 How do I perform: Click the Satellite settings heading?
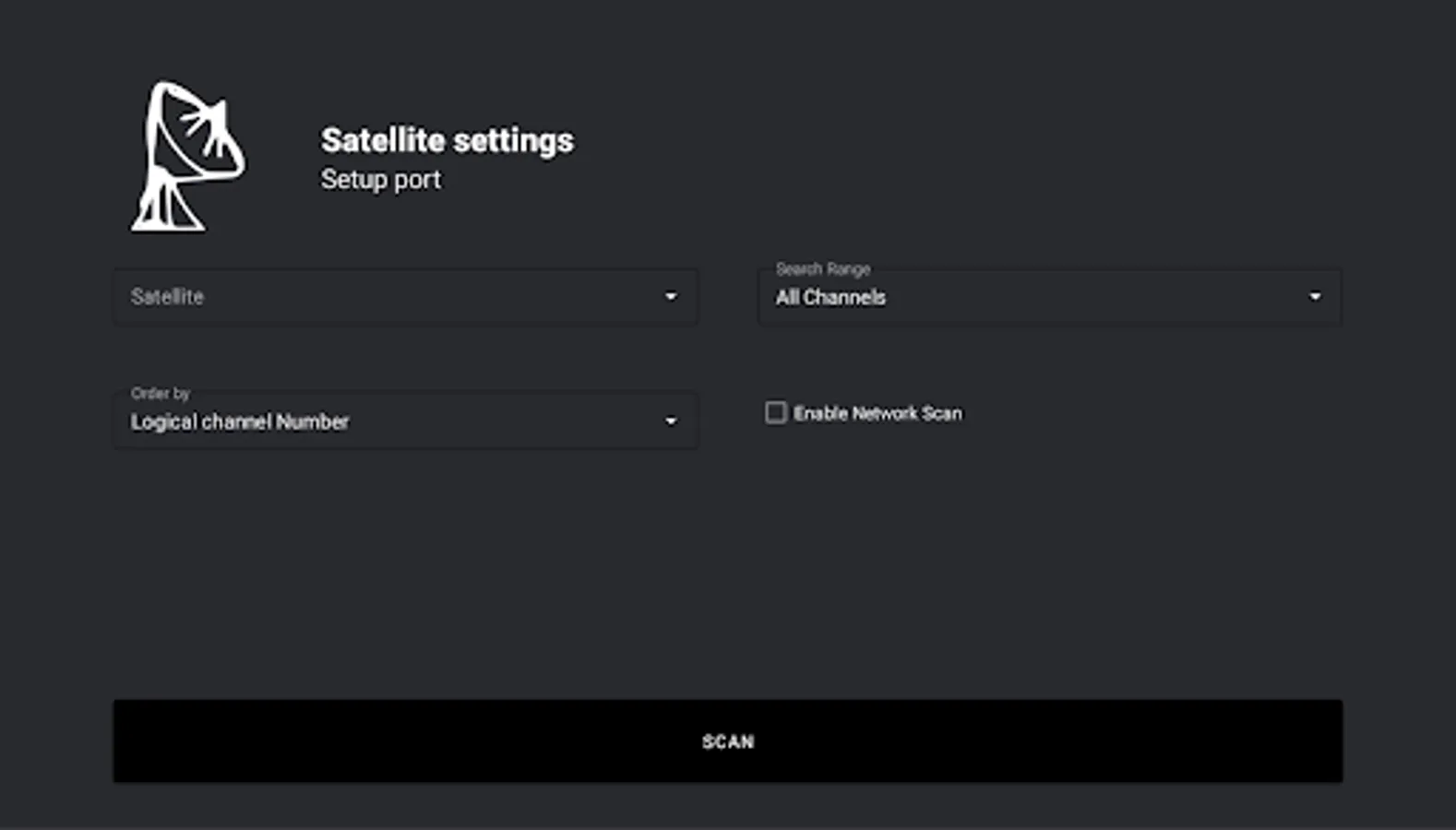click(x=448, y=140)
